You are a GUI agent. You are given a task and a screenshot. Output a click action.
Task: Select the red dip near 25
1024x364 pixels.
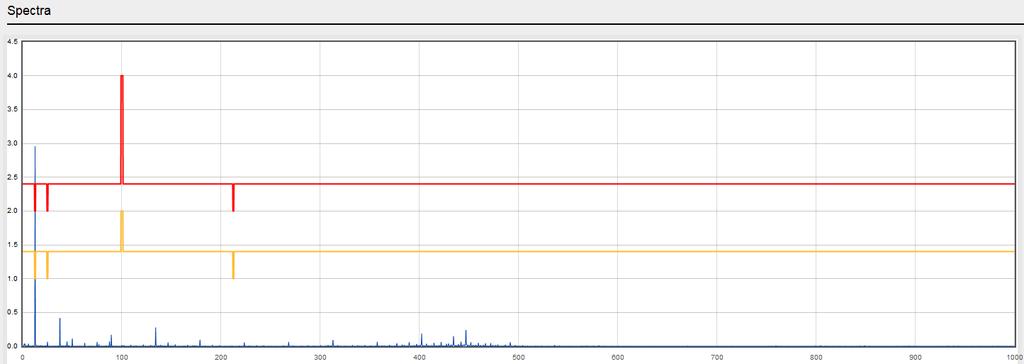tap(47, 197)
